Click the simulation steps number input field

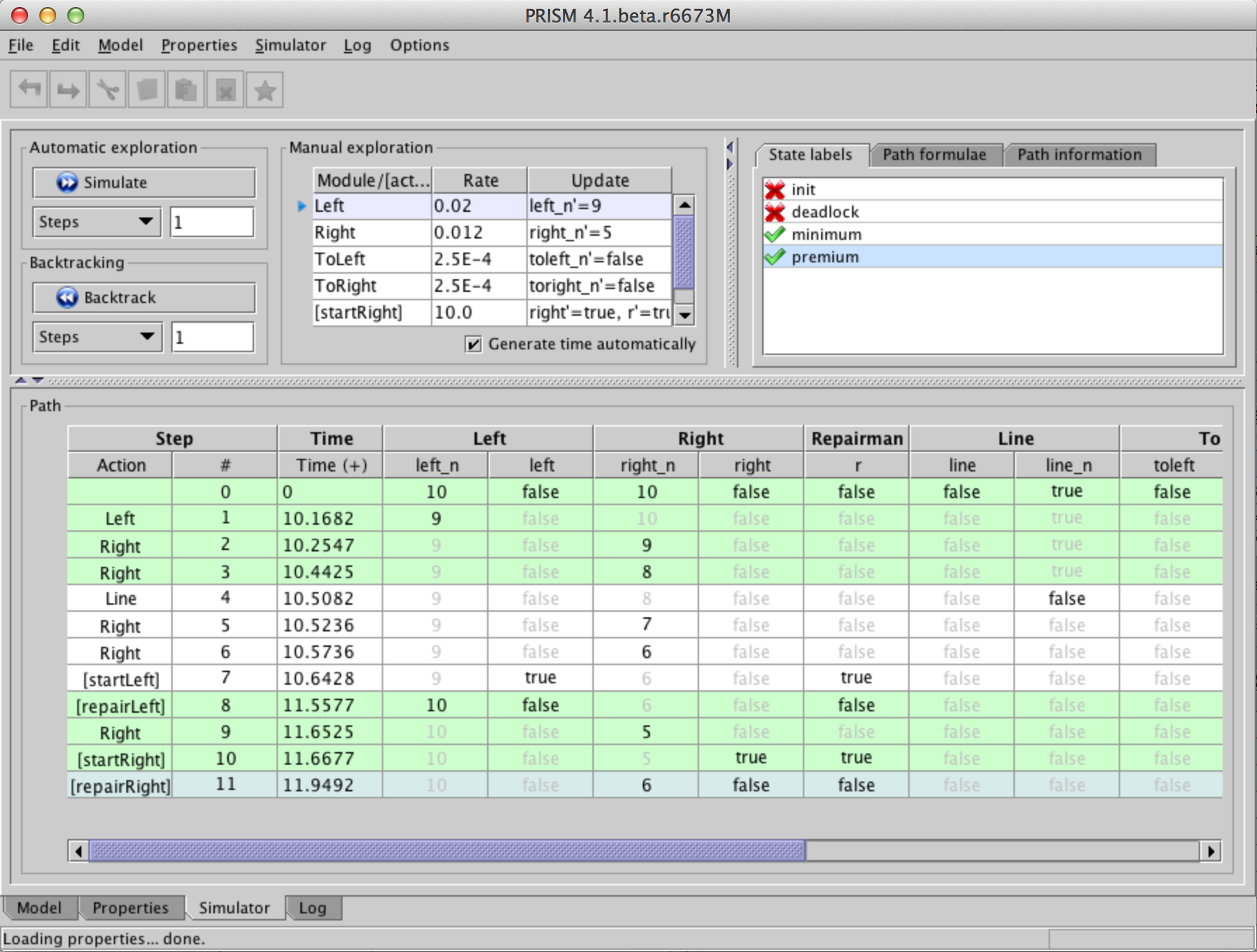click(211, 222)
